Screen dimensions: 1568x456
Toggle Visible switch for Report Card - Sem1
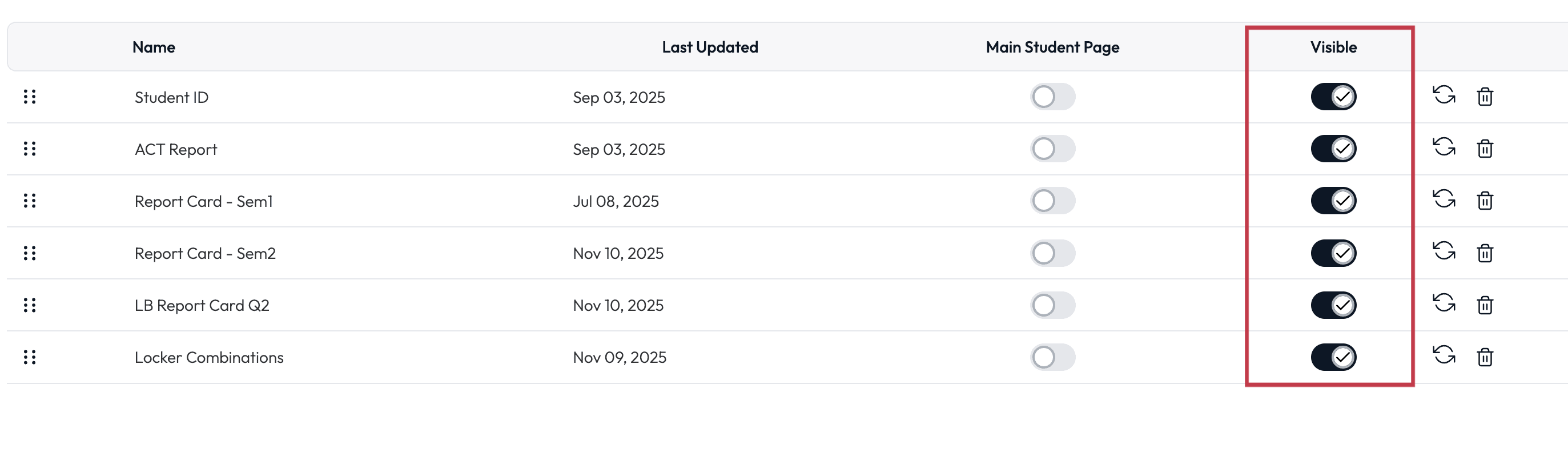(x=1333, y=201)
